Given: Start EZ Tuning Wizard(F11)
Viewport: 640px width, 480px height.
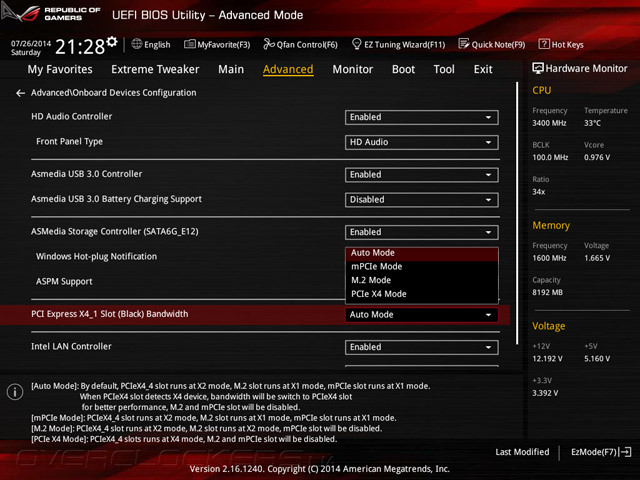Looking at the screenshot, I should click(x=398, y=44).
